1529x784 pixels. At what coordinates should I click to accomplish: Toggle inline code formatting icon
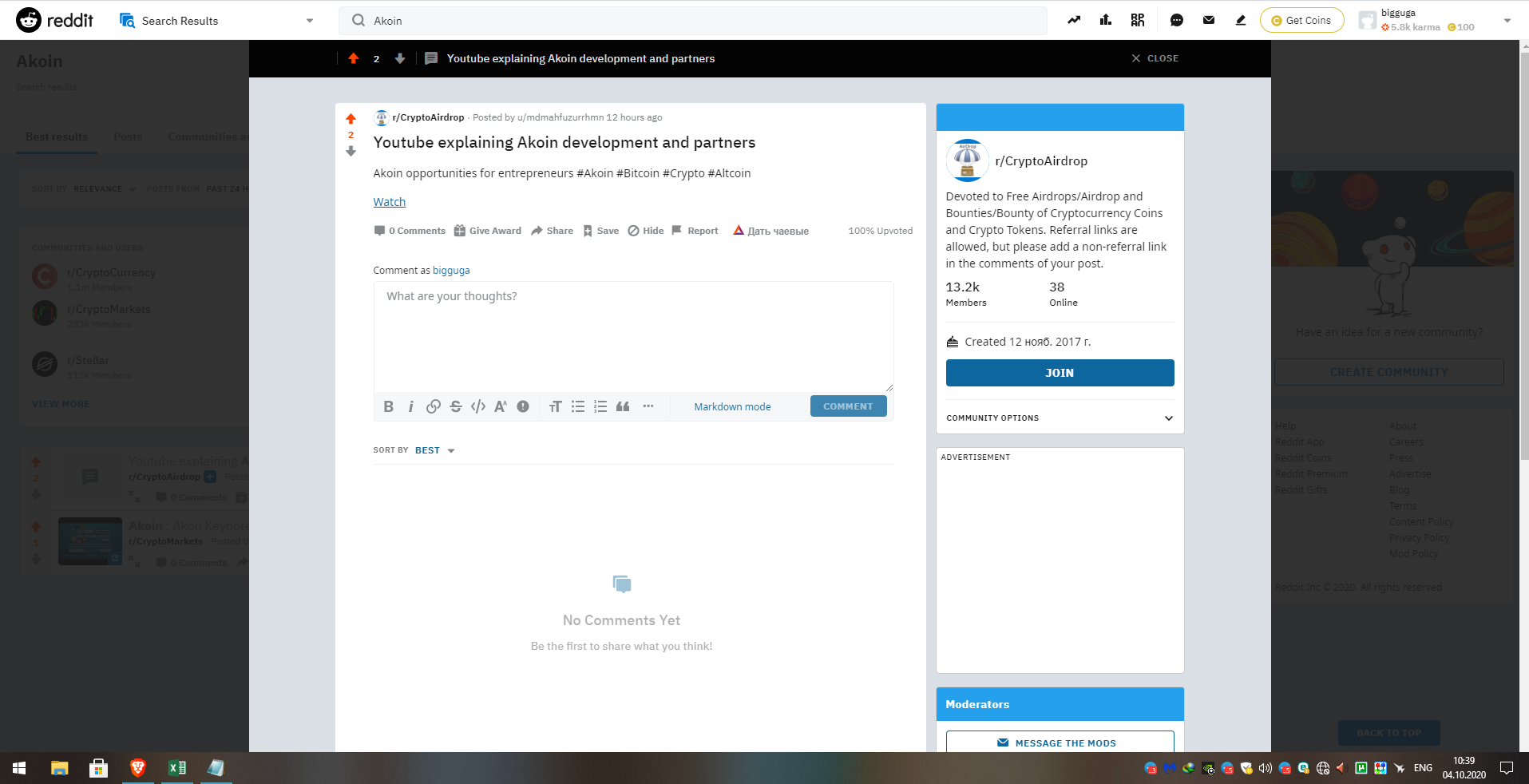pyautogui.click(x=478, y=406)
